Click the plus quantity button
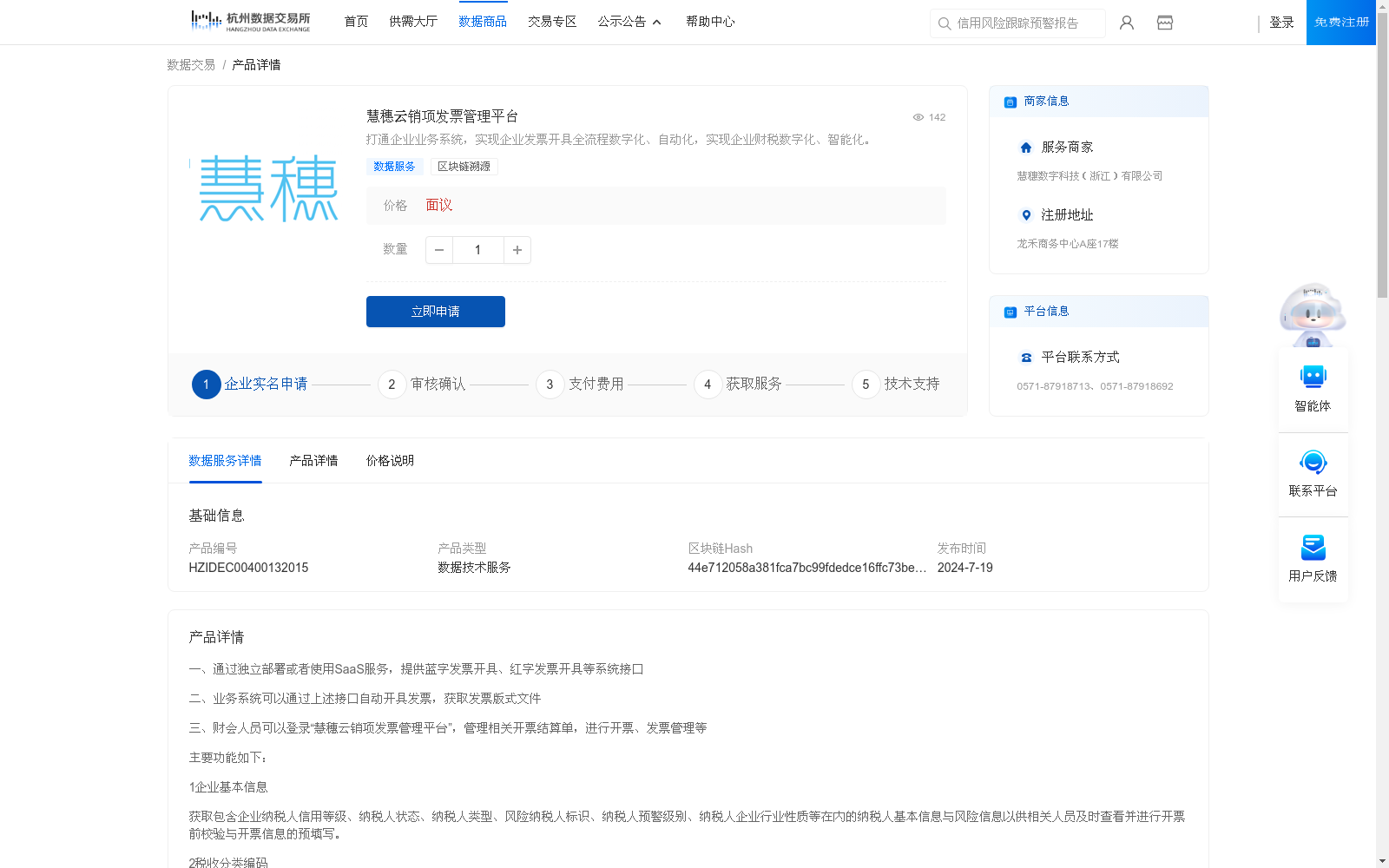This screenshot has width=1389, height=868. [517, 250]
